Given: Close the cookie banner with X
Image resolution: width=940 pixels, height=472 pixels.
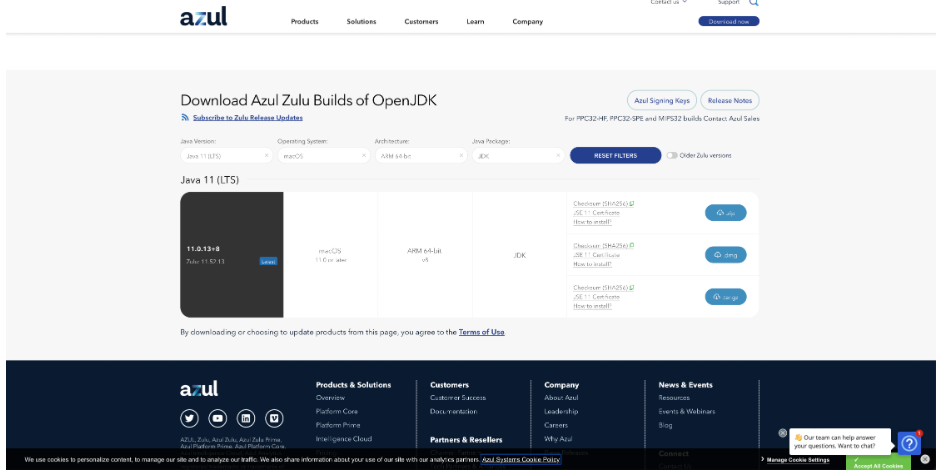Looking at the screenshot, I should coord(924,459).
